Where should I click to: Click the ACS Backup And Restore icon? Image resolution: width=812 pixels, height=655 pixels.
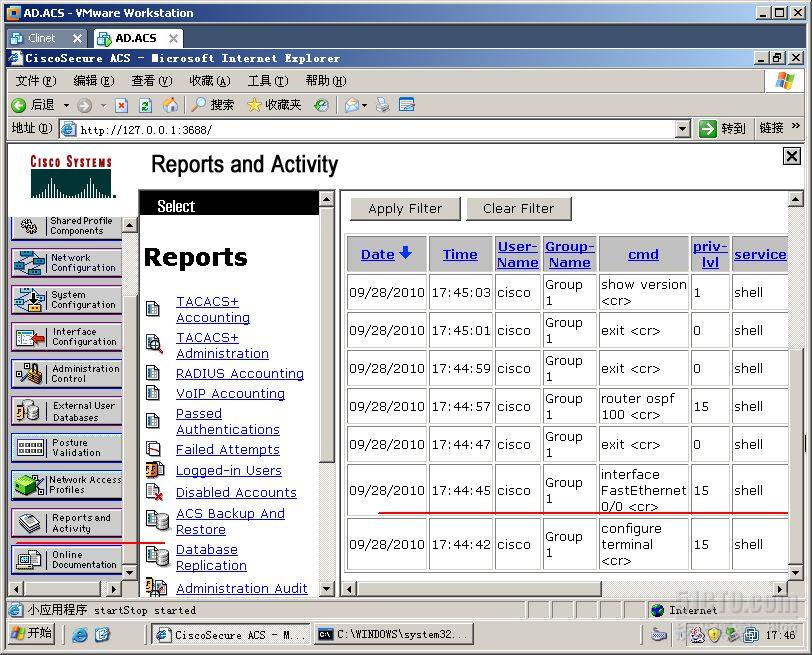157,520
